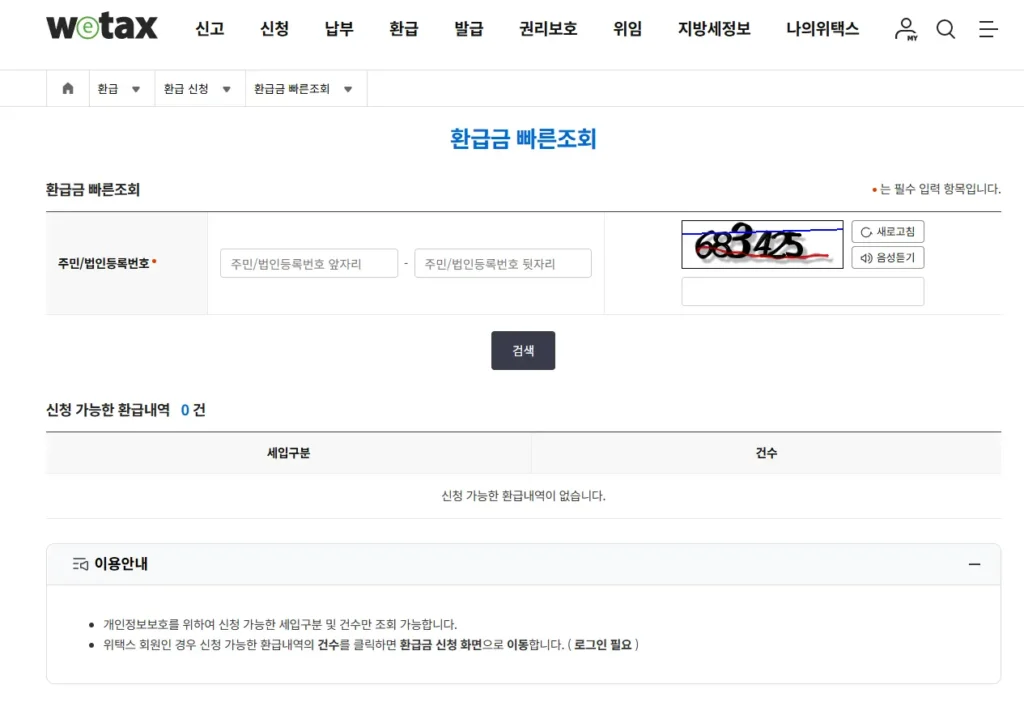Click the 는 필수 입력 항목입니다 note
Screen dimensions: 1024x706
tap(940, 189)
